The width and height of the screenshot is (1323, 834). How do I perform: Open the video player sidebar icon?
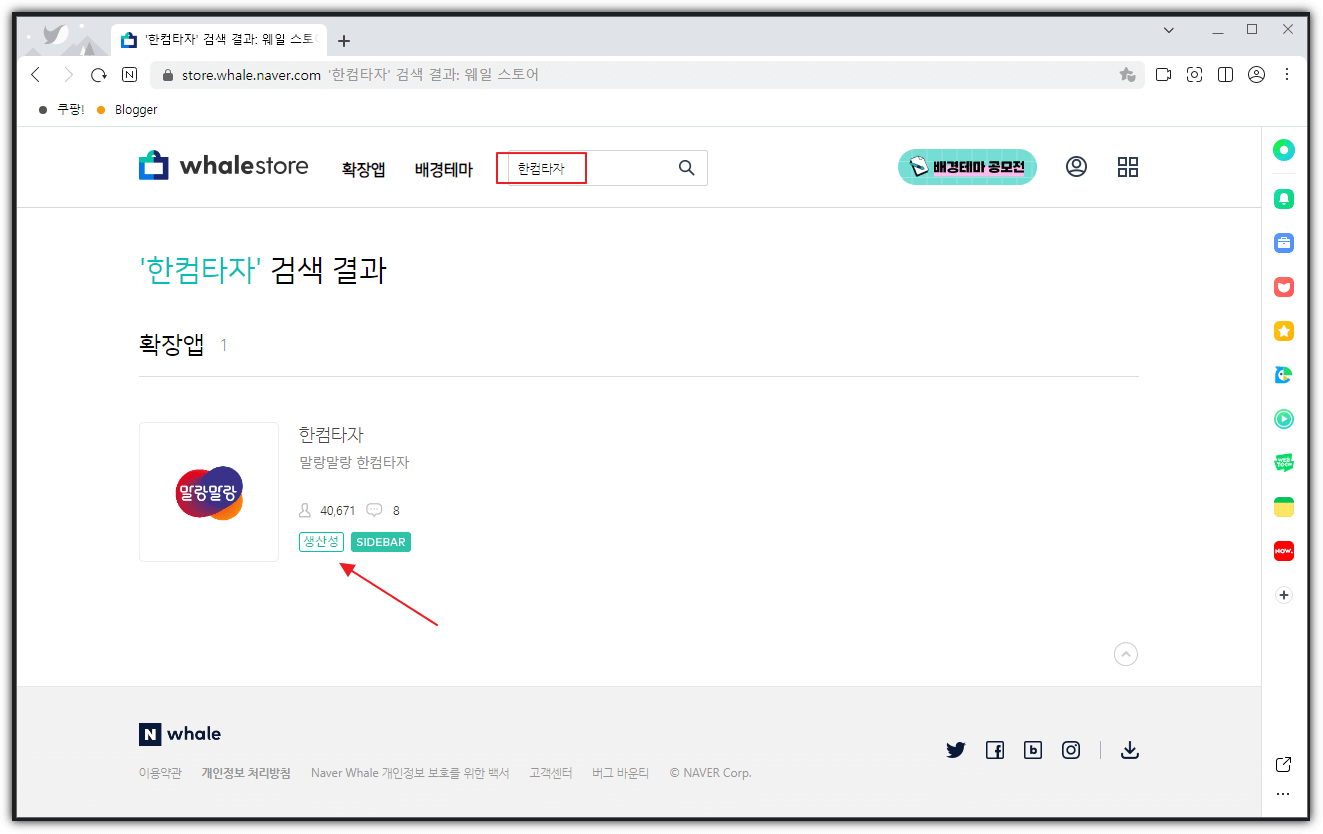tap(1284, 419)
